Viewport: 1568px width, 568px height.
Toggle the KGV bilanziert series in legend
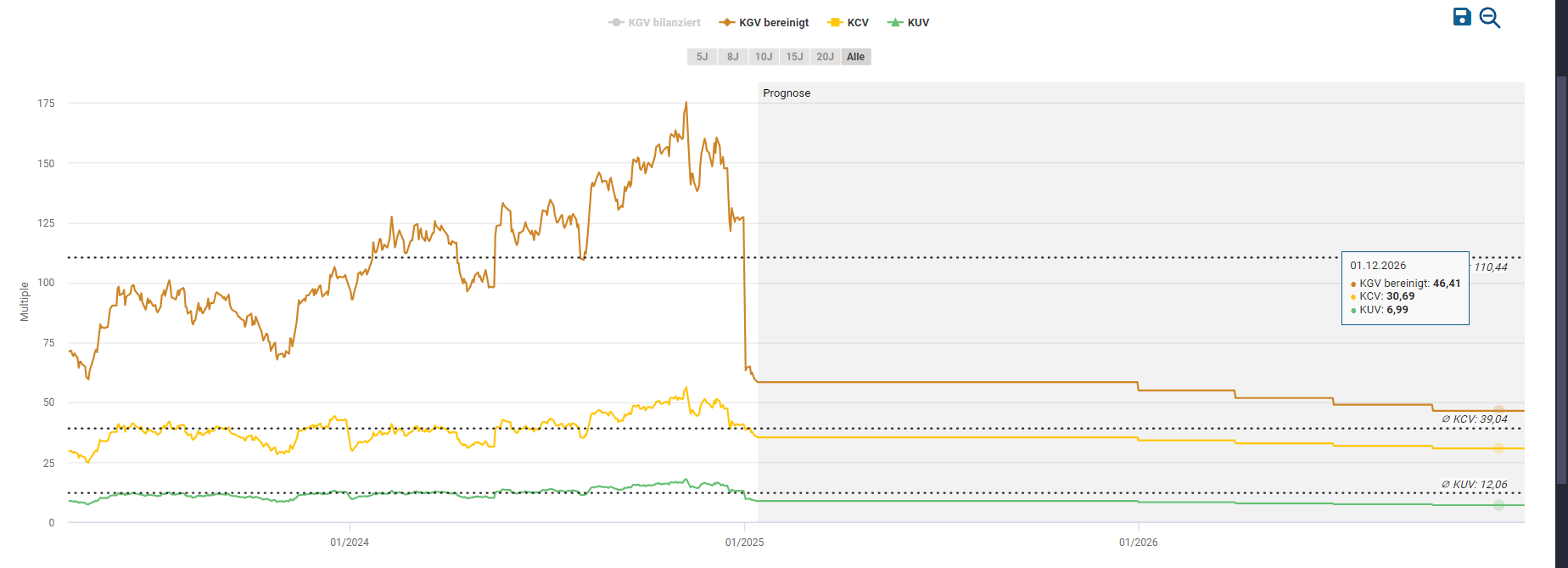[x=655, y=23]
